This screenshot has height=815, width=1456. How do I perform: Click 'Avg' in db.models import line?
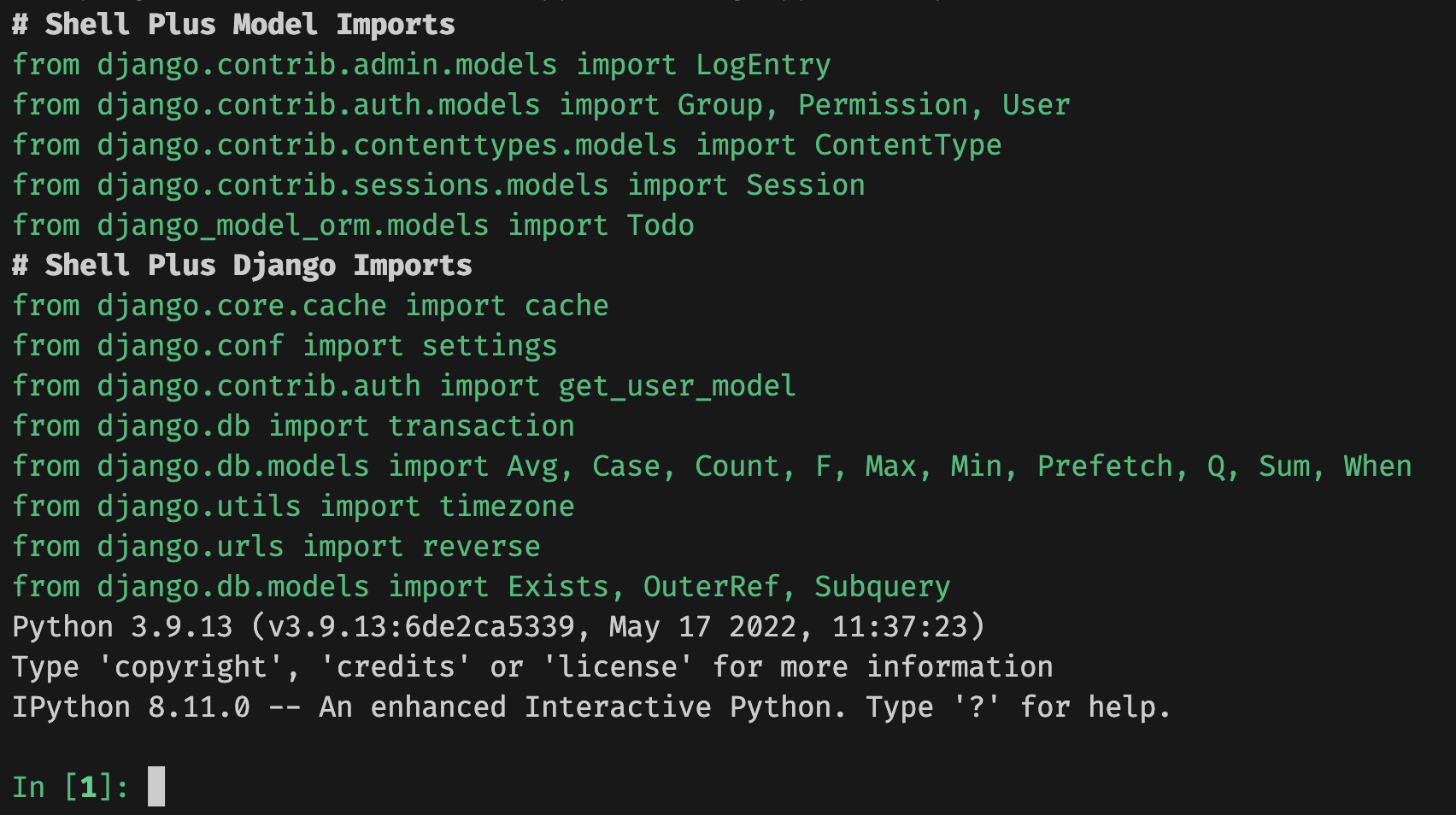[x=532, y=466]
